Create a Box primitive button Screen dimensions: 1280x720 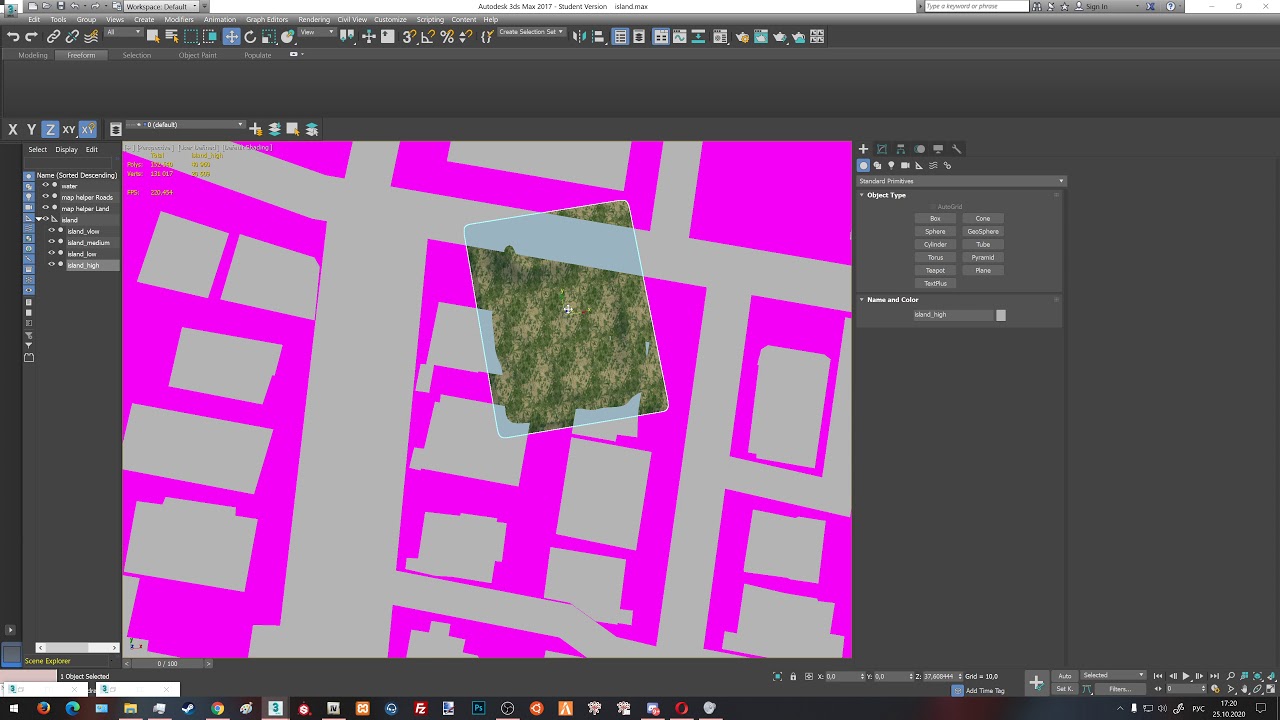coord(935,218)
